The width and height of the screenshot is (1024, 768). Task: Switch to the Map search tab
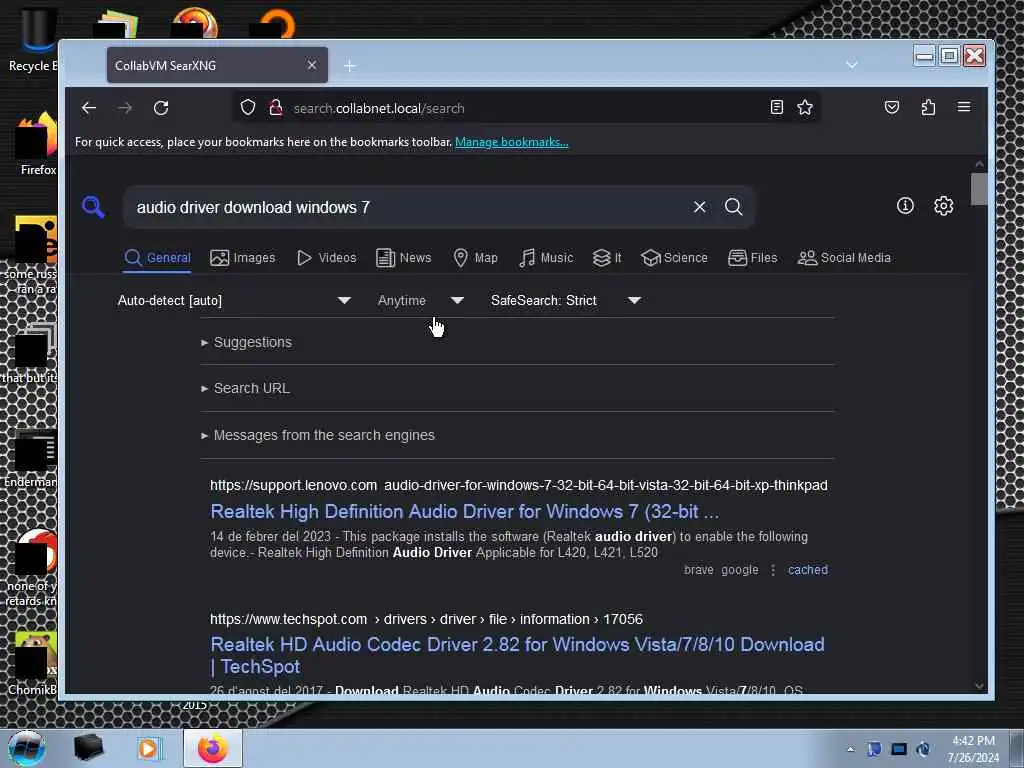tap(475, 257)
